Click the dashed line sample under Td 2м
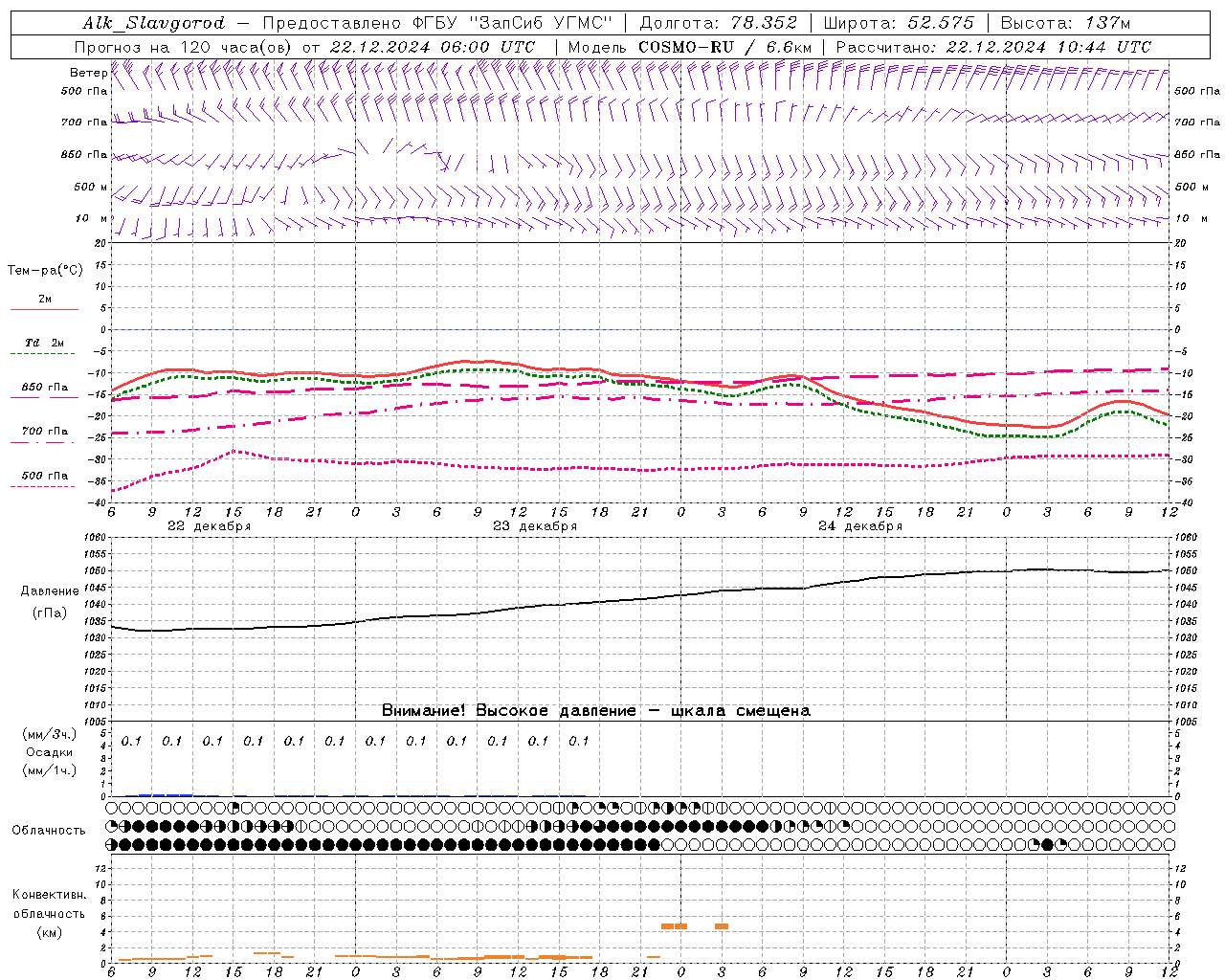 [42, 354]
